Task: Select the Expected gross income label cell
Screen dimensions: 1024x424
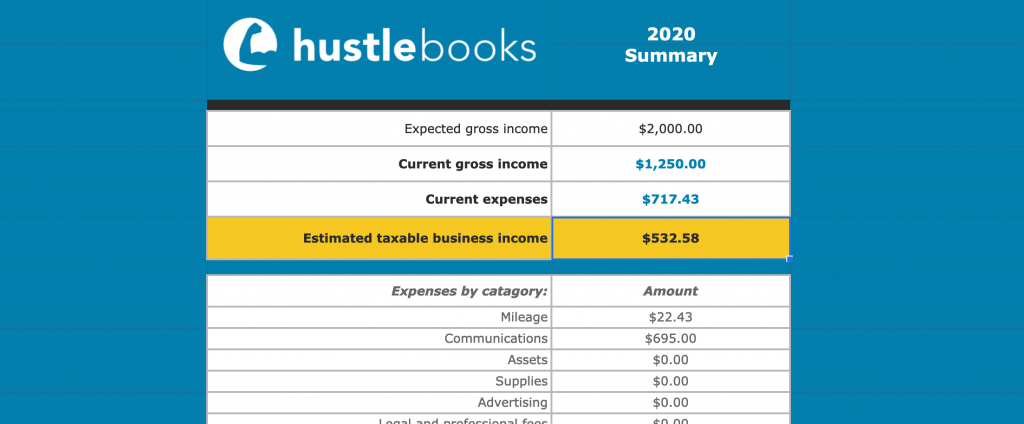Action: [379, 129]
